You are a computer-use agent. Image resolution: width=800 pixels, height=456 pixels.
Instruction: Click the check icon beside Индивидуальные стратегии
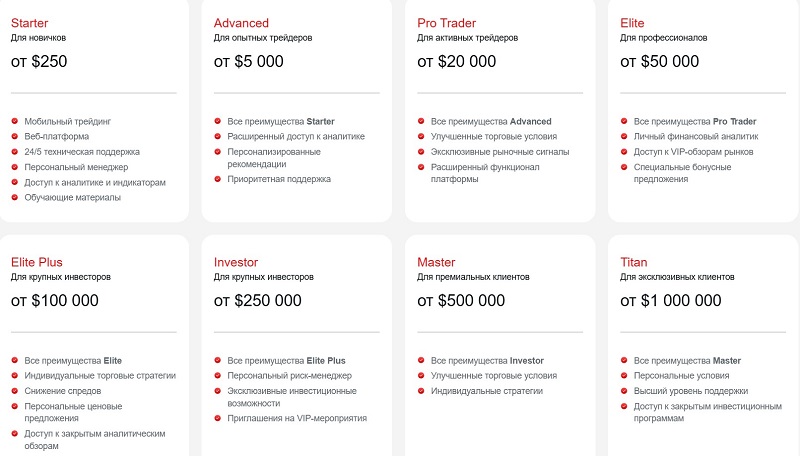coord(421,391)
